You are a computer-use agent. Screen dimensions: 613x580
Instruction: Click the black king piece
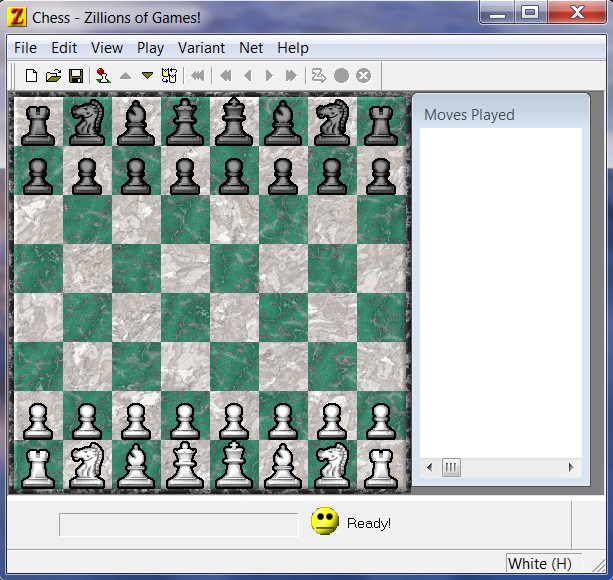pos(234,122)
